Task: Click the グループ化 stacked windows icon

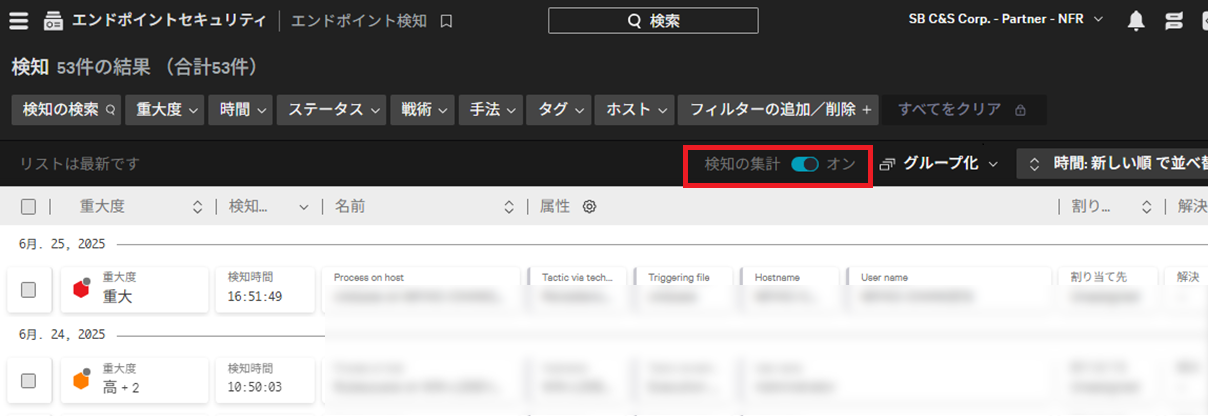Action: tap(887, 164)
